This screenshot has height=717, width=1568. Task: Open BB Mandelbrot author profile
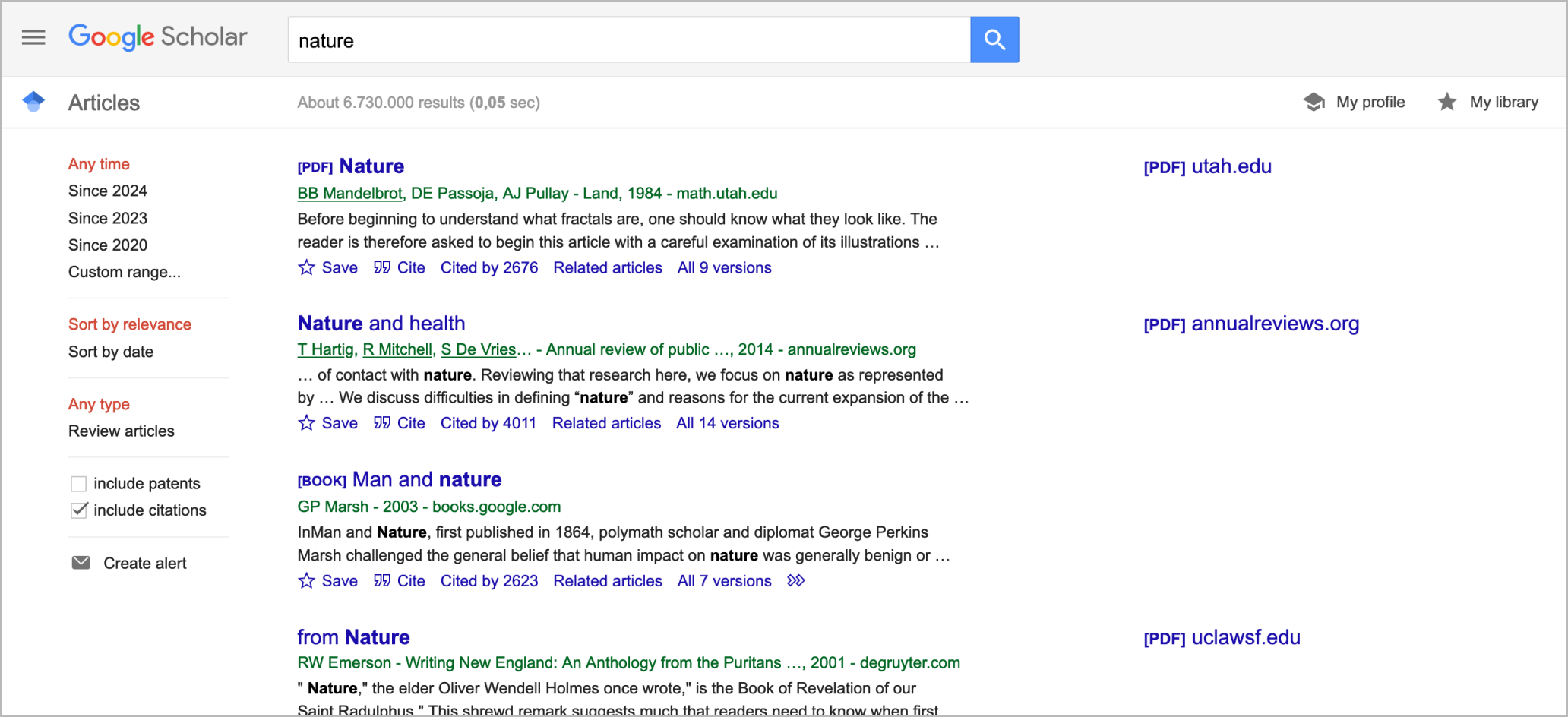[x=349, y=193]
